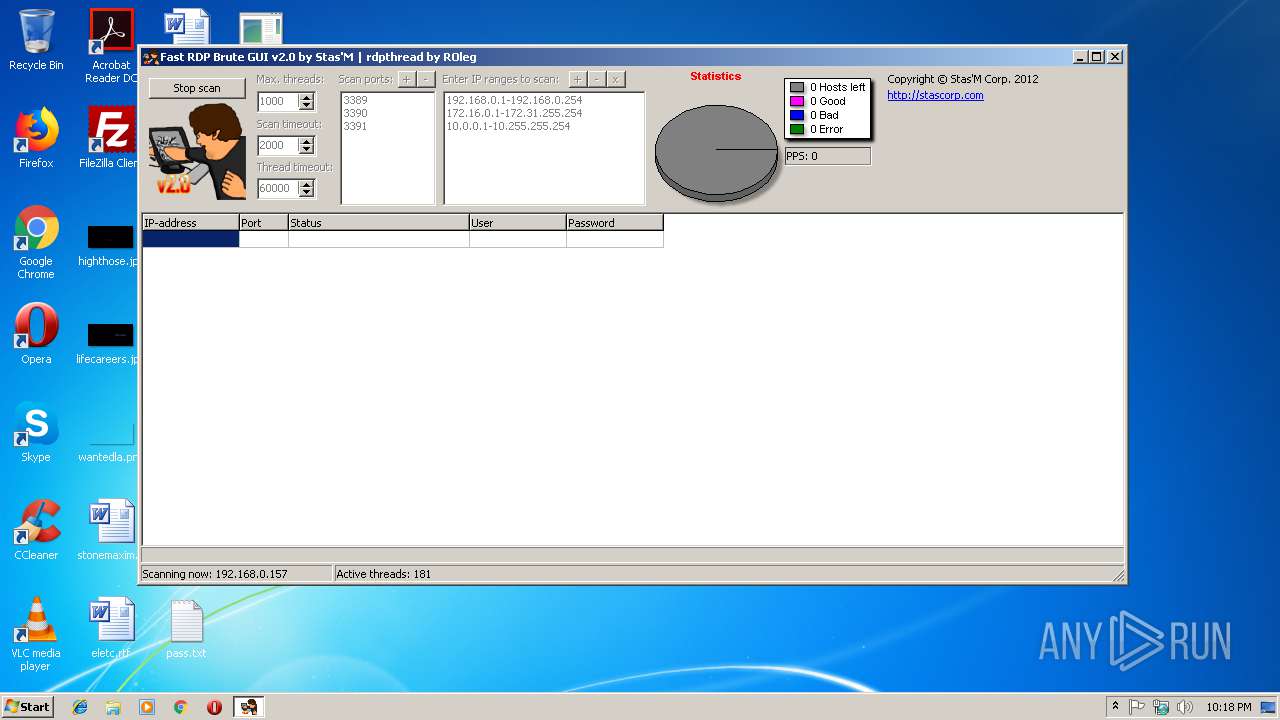Open the Windows Start menu

pos(28,707)
